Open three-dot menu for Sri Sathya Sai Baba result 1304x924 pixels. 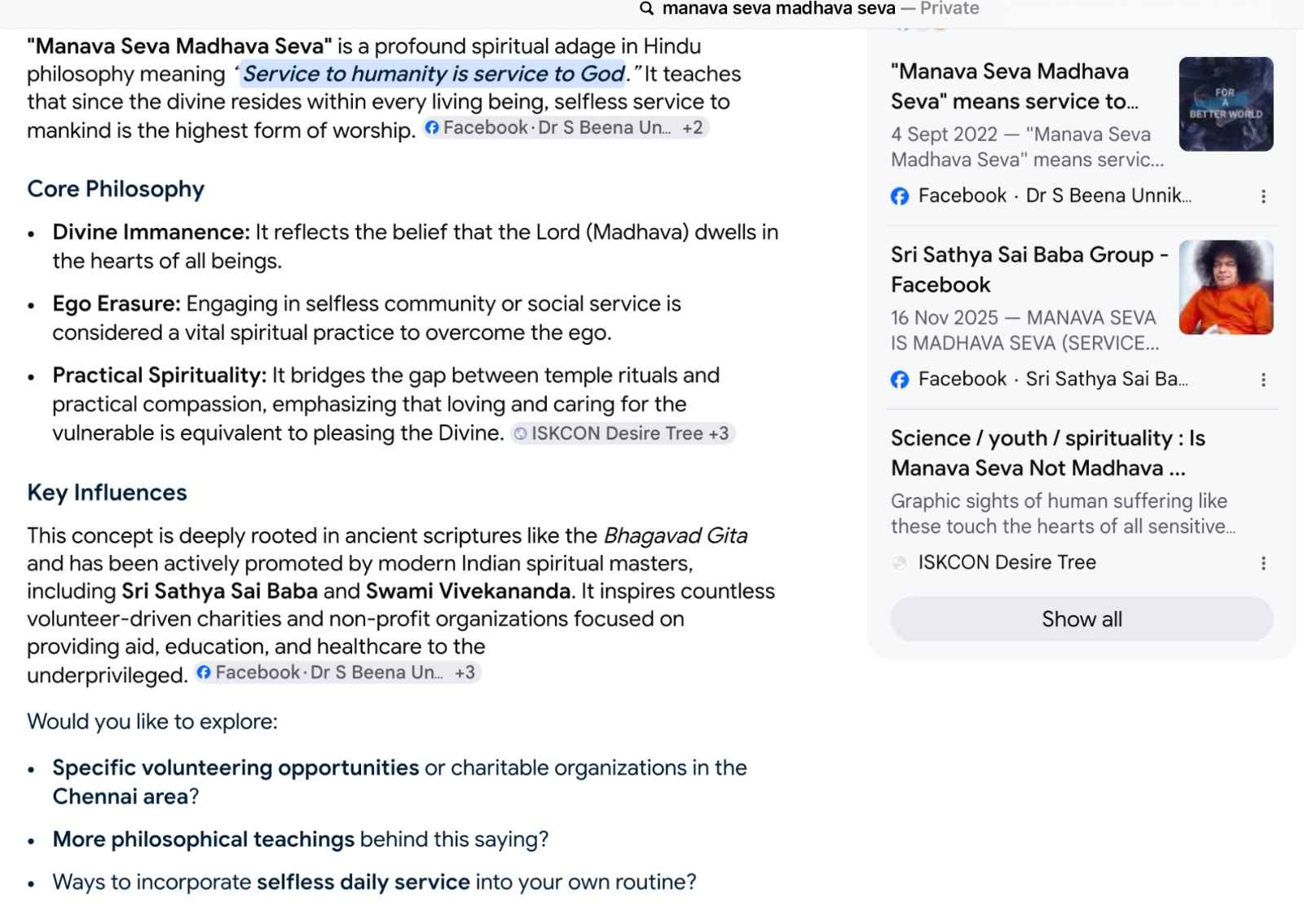click(x=1263, y=380)
